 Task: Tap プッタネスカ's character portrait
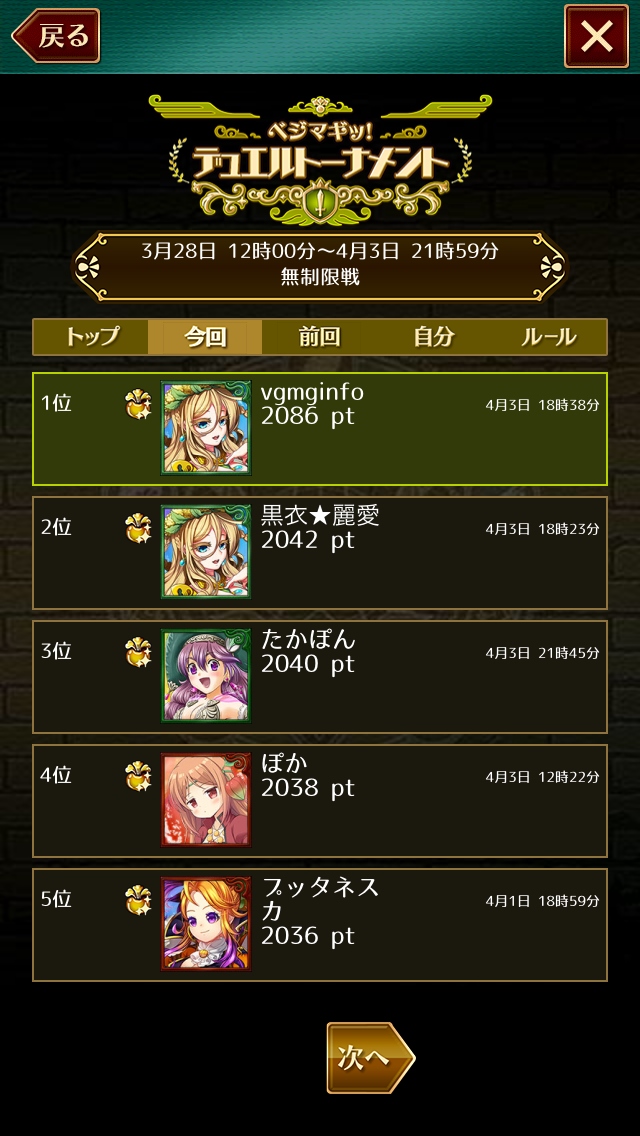click(x=206, y=924)
